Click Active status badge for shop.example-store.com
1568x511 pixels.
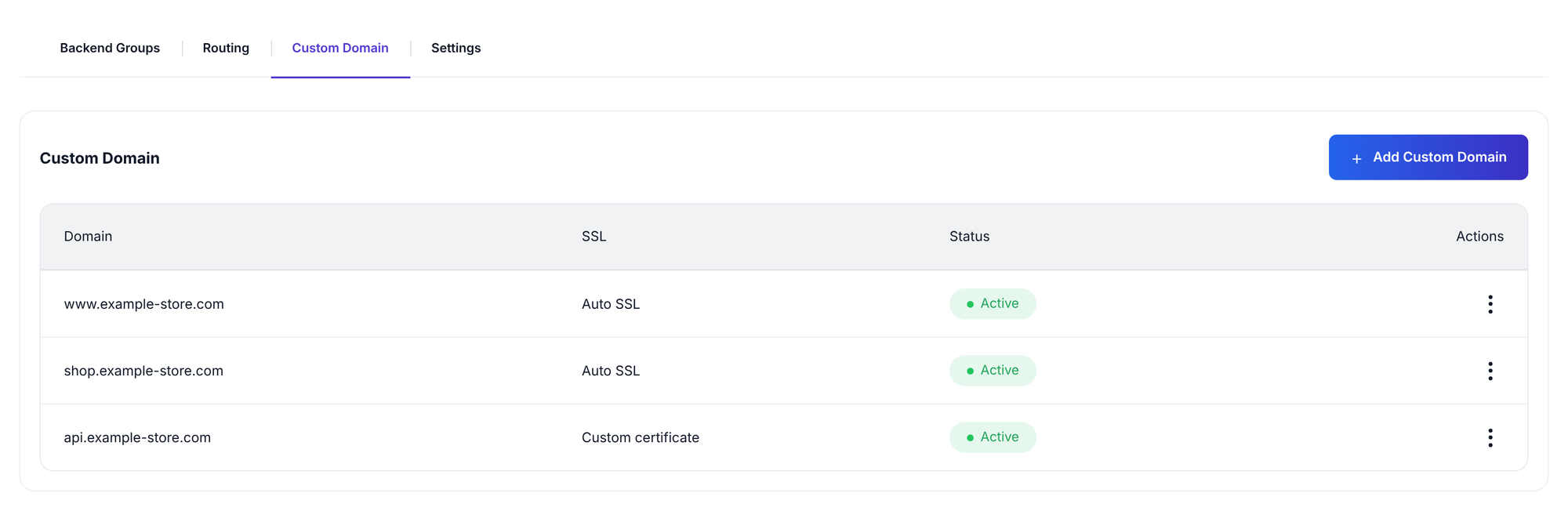993,371
